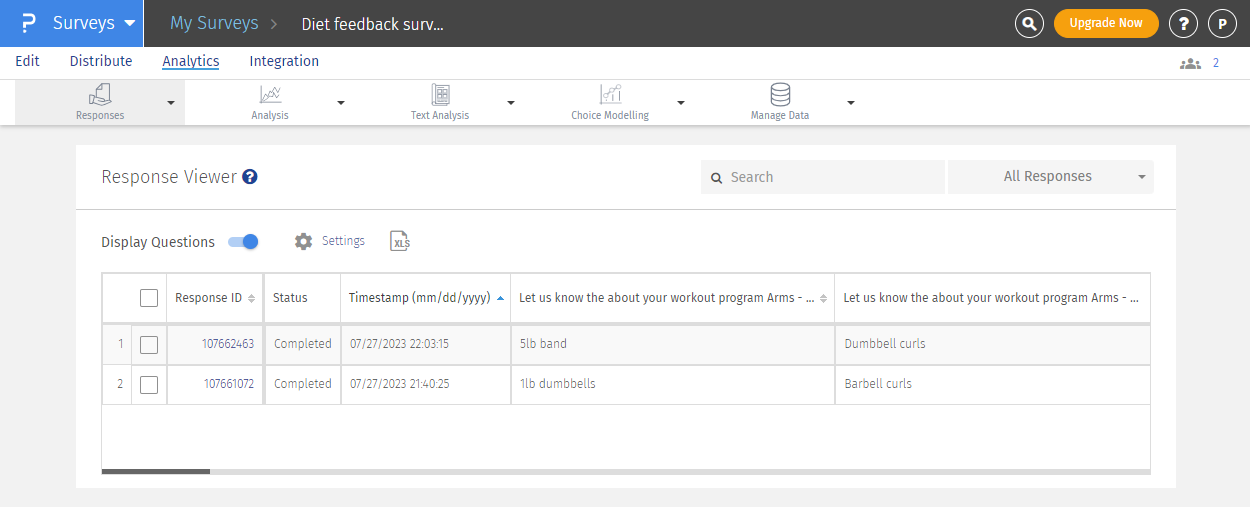Screen dimensions: 1250x507
Task: Click the horizontal scrollbar under the table
Action: point(156,471)
